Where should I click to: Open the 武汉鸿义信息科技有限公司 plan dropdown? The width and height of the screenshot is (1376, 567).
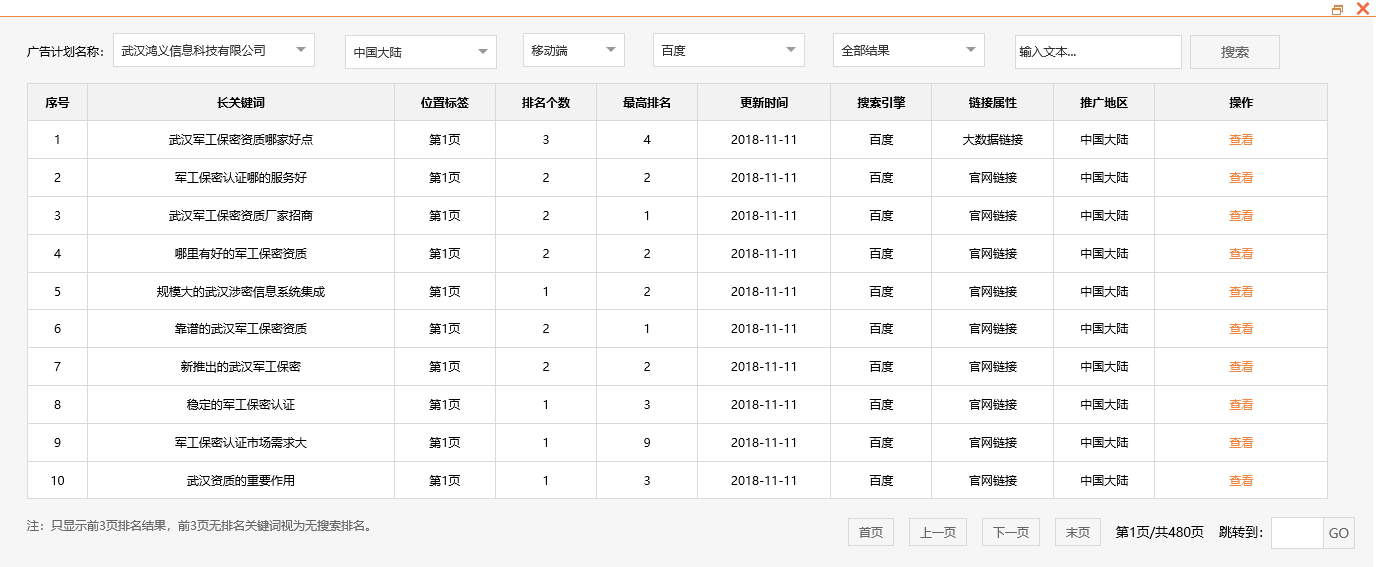214,50
